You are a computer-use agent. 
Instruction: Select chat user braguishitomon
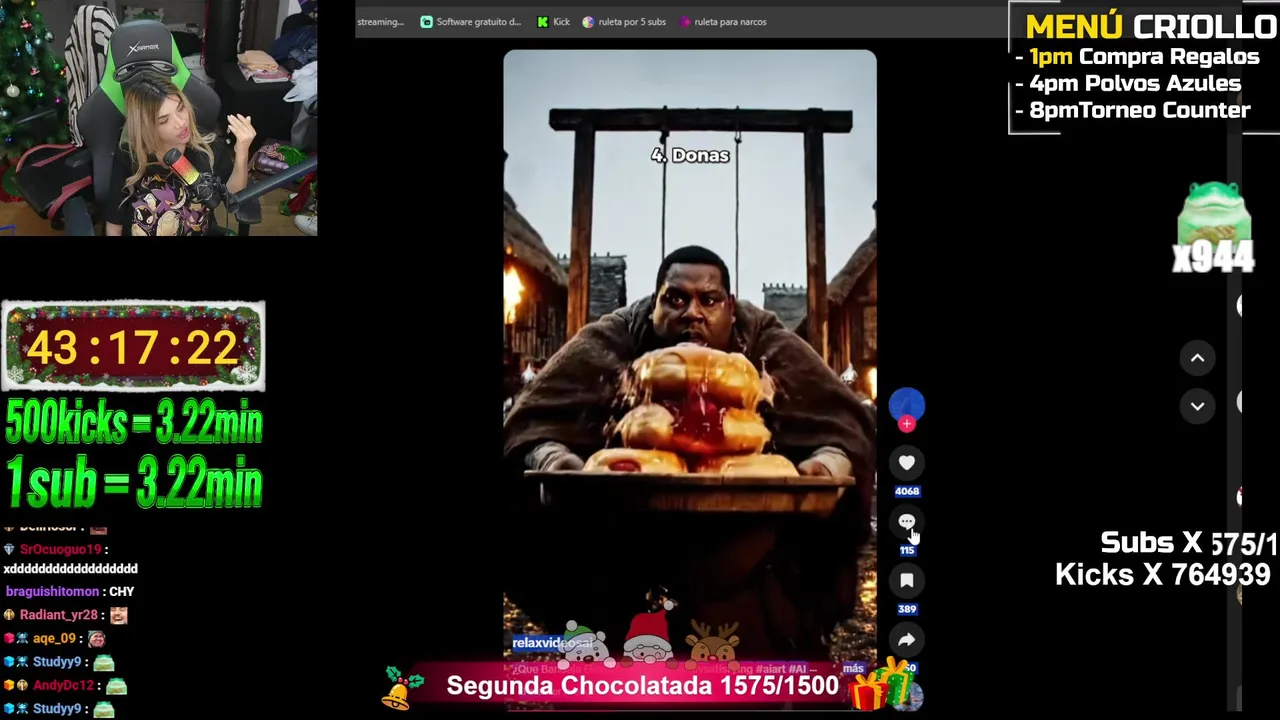[x=52, y=592]
